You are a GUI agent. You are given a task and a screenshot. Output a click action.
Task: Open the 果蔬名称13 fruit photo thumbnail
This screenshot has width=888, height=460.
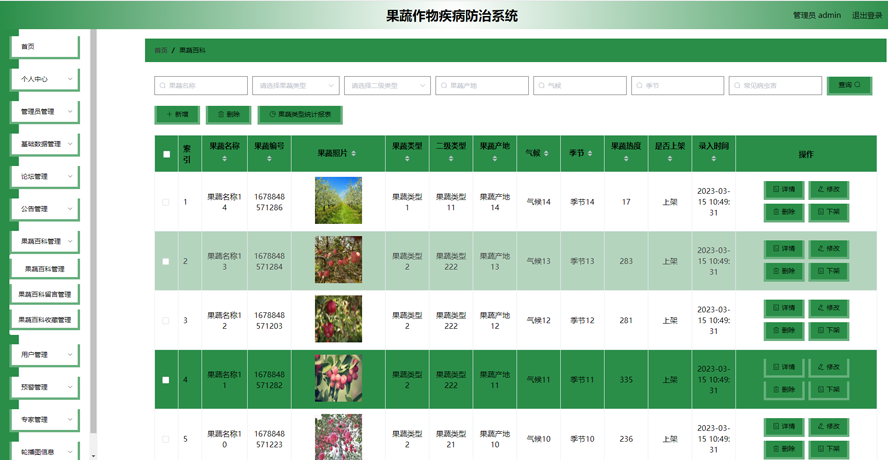point(338,260)
